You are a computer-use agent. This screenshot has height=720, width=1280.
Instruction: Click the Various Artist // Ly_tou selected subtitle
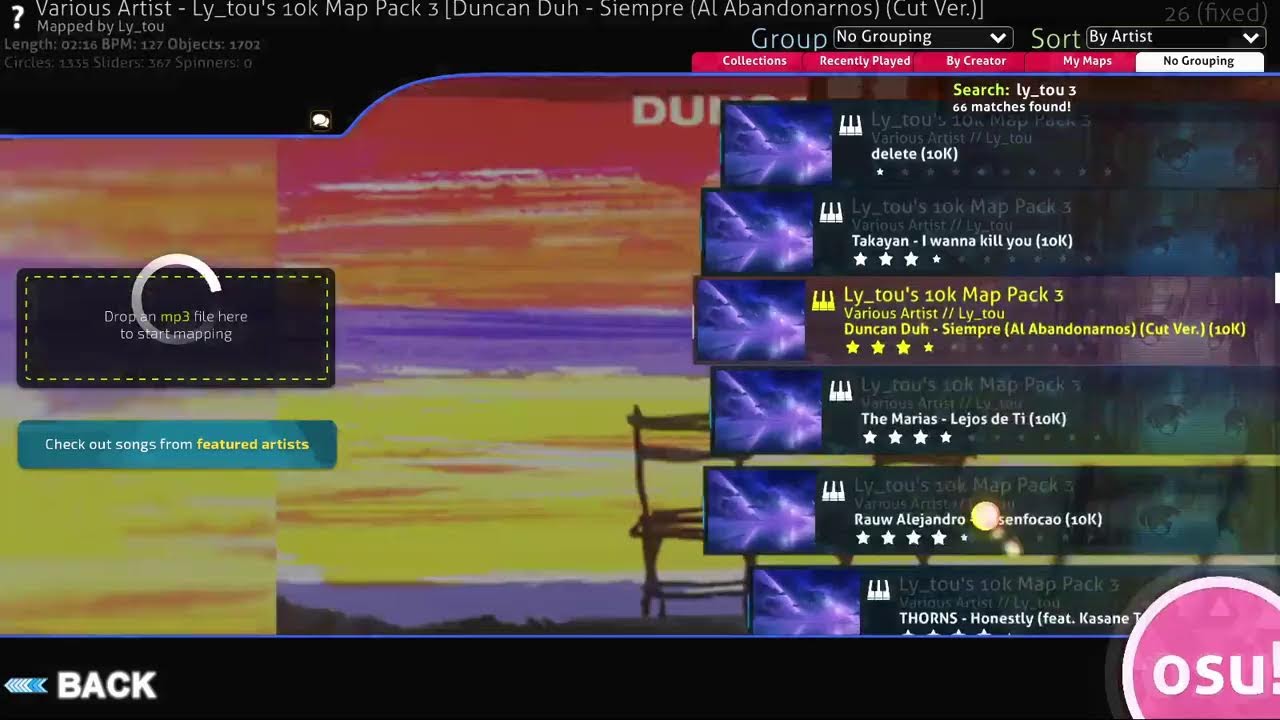pyautogui.click(x=924, y=314)
